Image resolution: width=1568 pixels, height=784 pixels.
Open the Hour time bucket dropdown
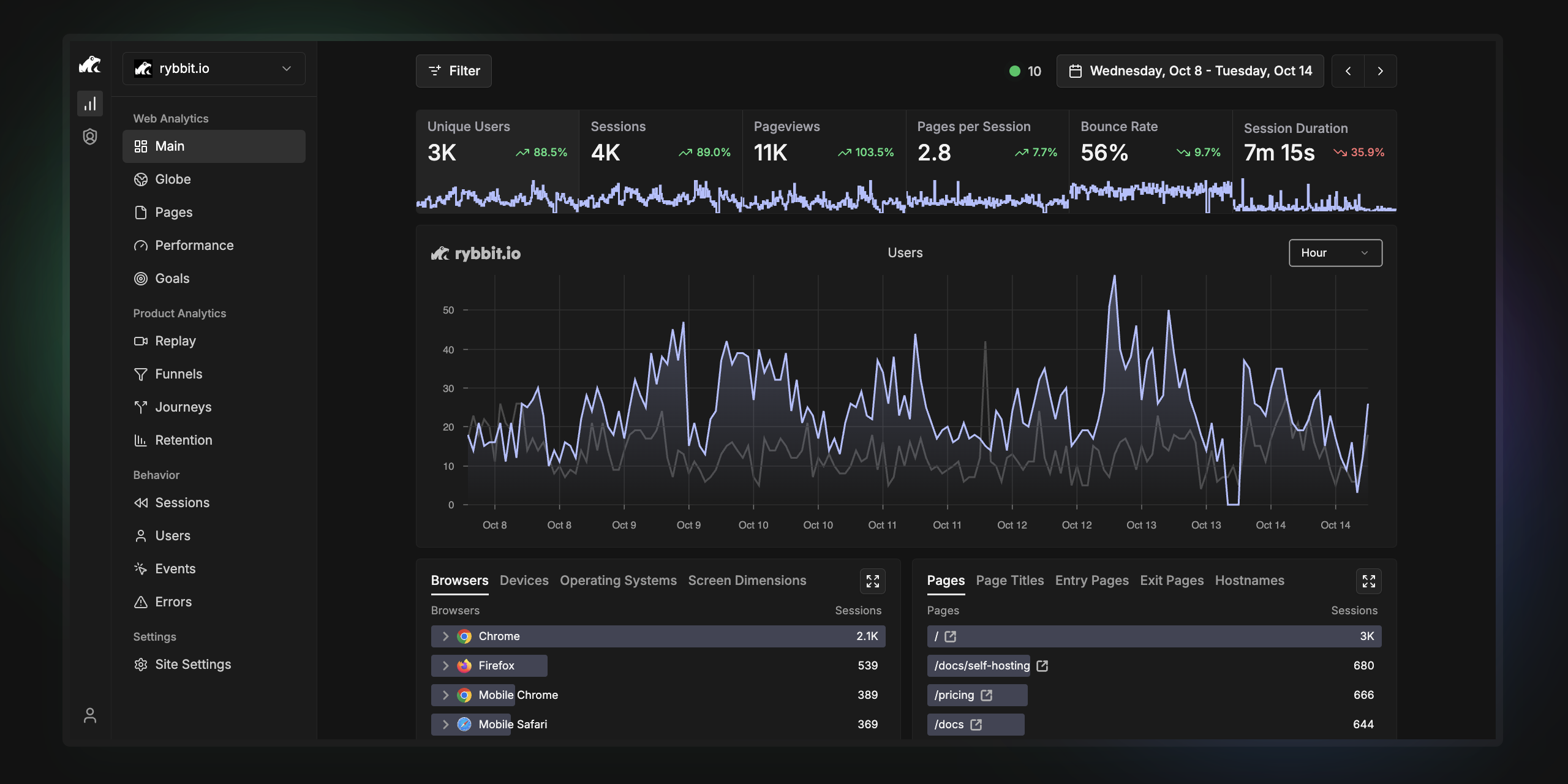(1335, 253)
